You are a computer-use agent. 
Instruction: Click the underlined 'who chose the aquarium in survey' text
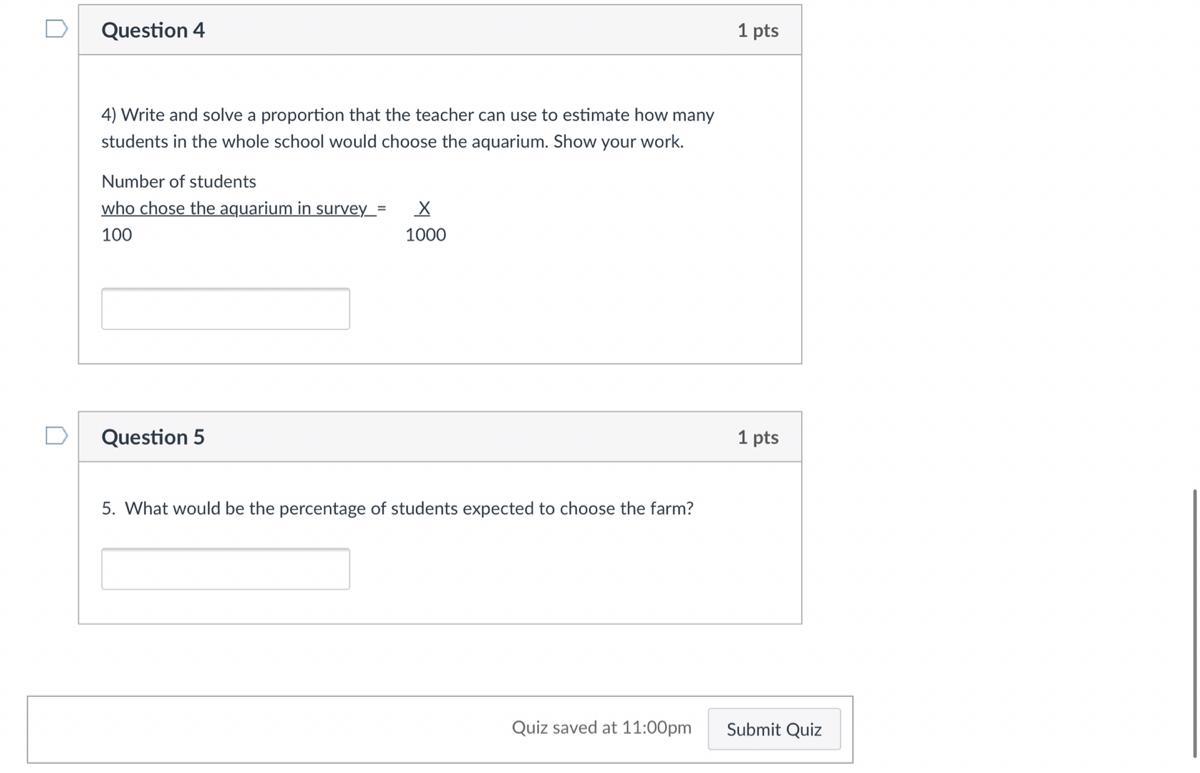[234, 208]
